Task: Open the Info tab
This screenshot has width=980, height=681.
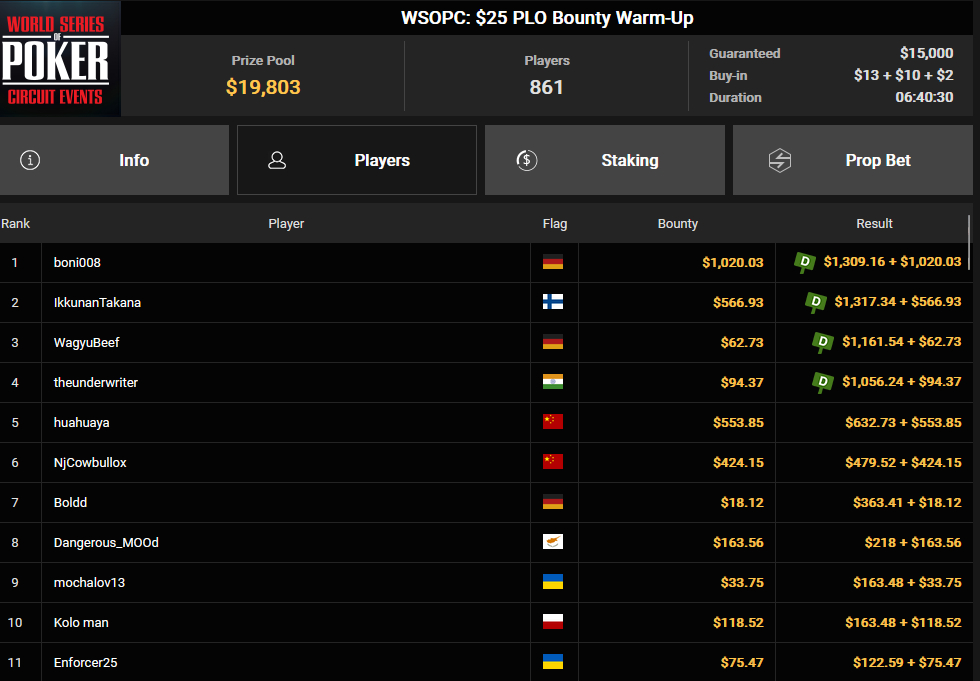Action: (x=114, y=160)
